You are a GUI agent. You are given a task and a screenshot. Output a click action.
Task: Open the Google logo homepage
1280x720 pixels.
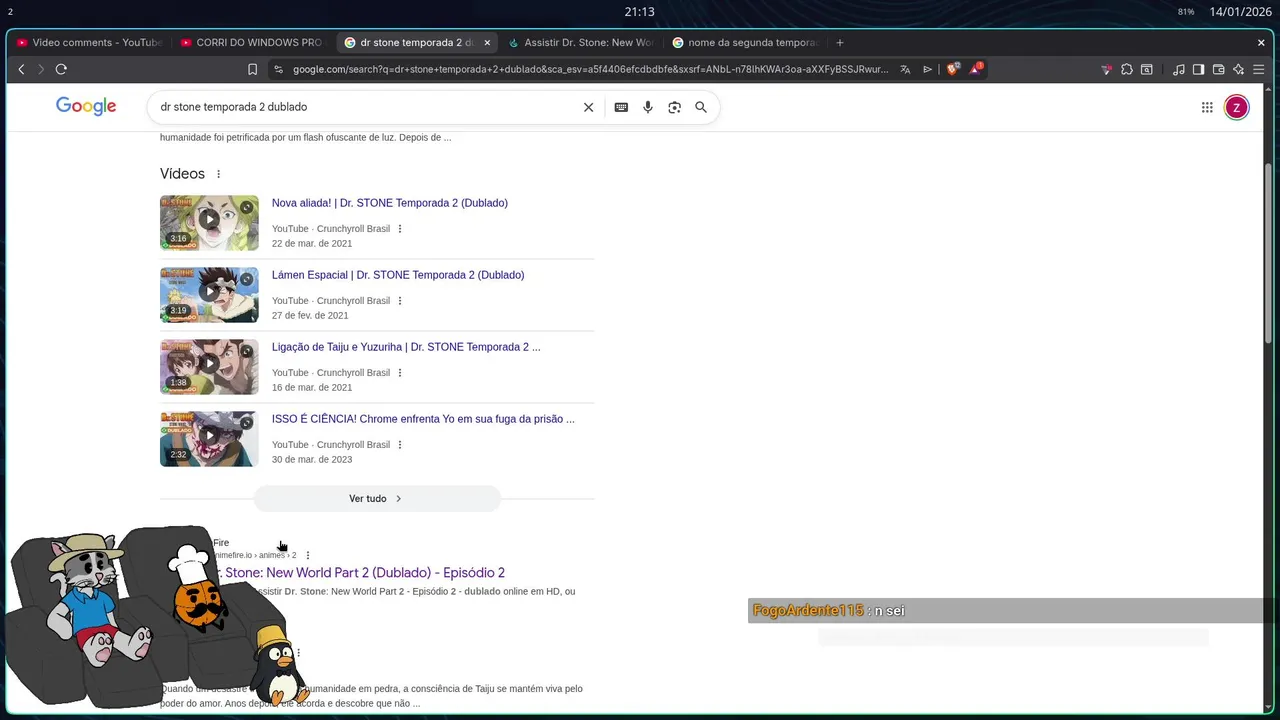click(86, 106)
